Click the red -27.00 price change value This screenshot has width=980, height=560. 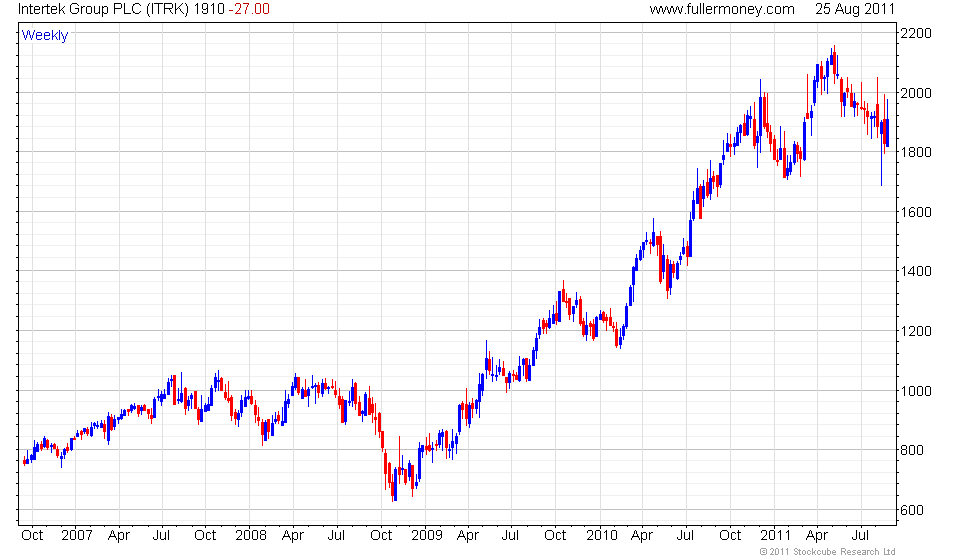(247, 9)
